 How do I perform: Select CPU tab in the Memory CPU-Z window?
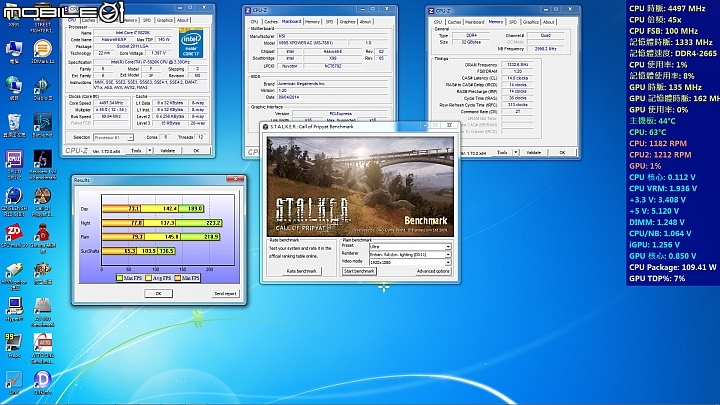click(x=438, y=22)
